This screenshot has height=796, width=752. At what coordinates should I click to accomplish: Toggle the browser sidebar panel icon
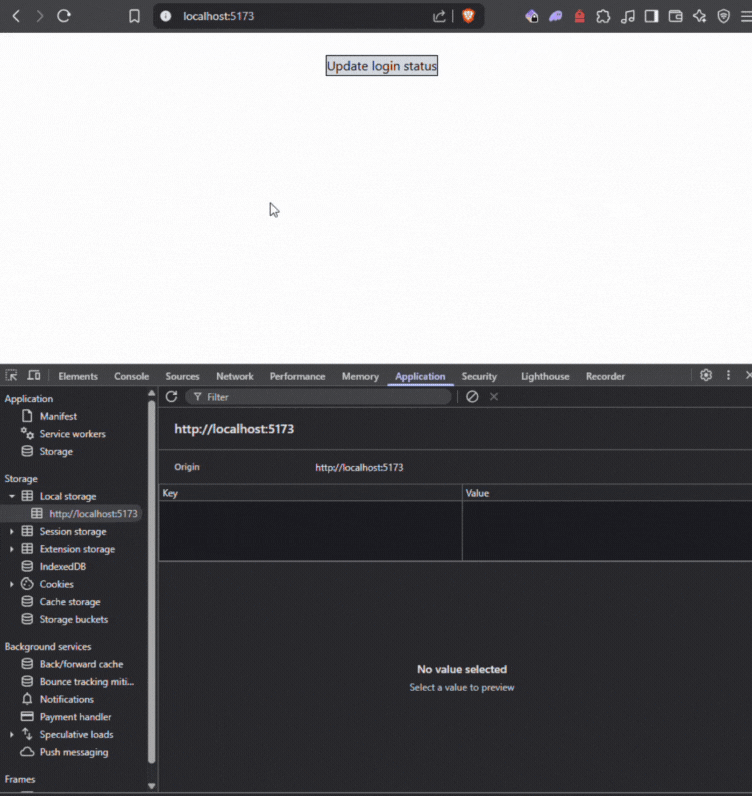[651, 16]
